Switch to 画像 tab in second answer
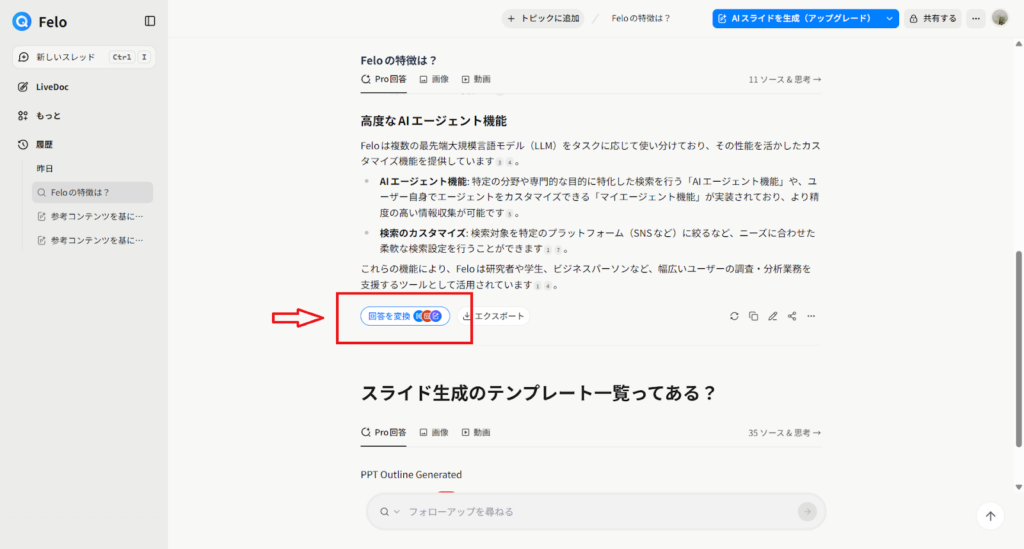The image size is (1024, 549). [x=434, y=432]
